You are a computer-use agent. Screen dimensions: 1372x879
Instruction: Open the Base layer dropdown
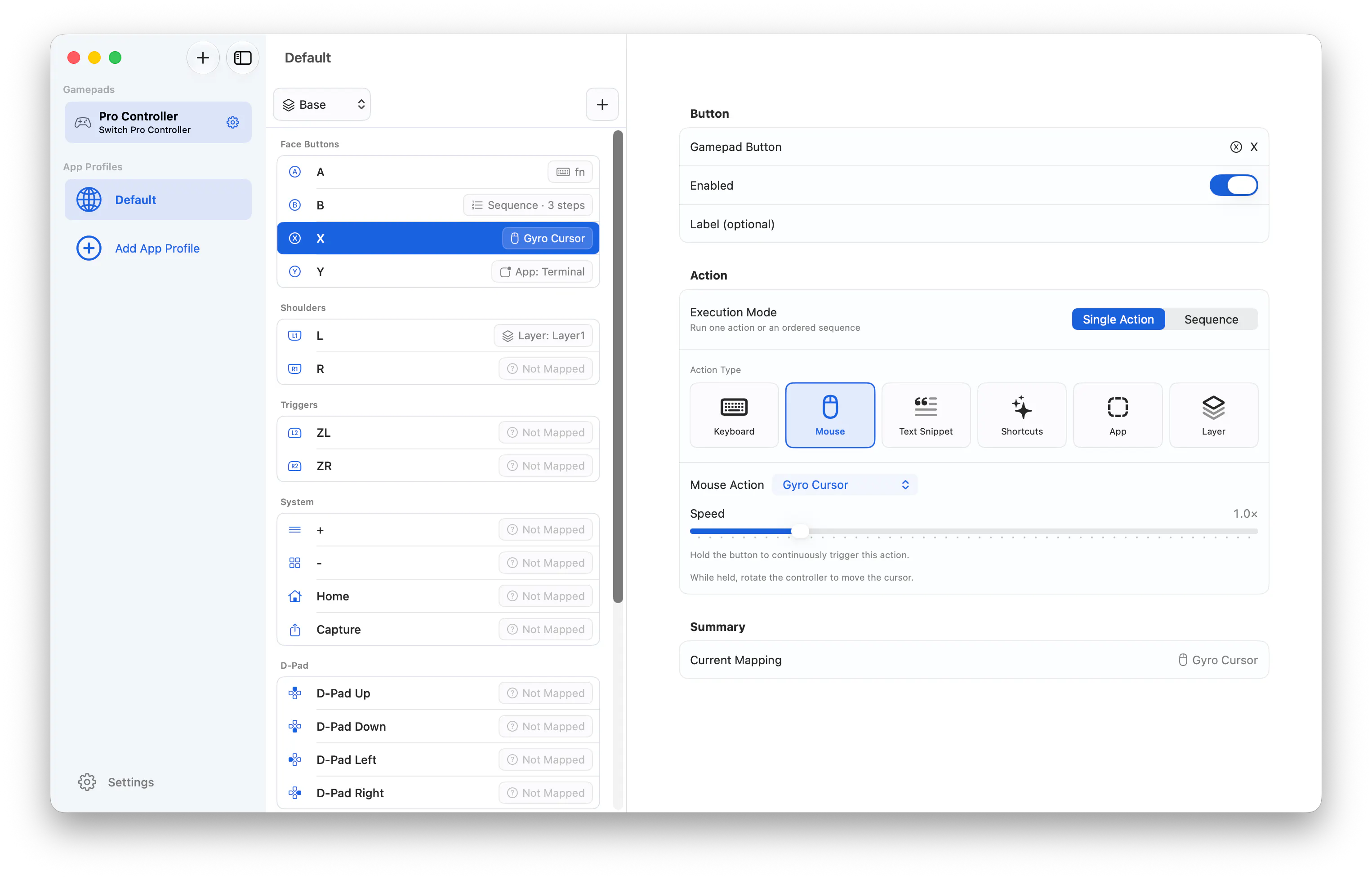click(x=322, y=104)
